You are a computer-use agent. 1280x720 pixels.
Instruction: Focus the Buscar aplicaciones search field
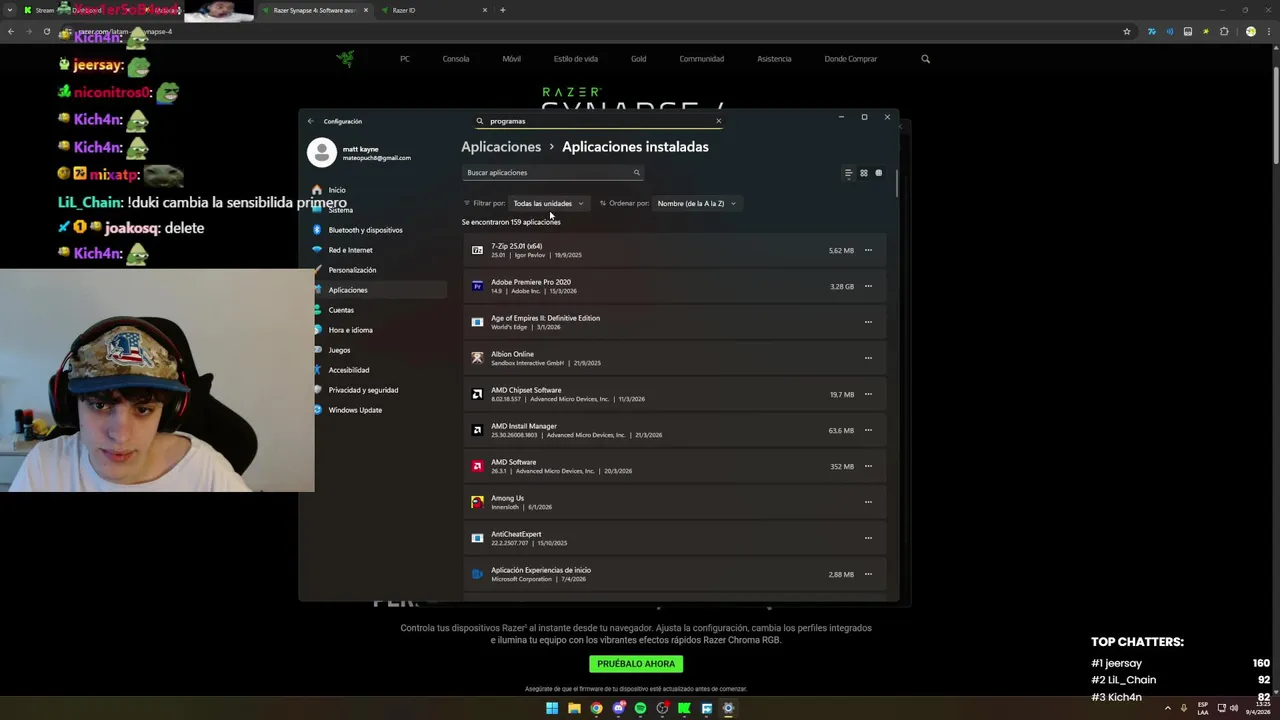[552, 173]
